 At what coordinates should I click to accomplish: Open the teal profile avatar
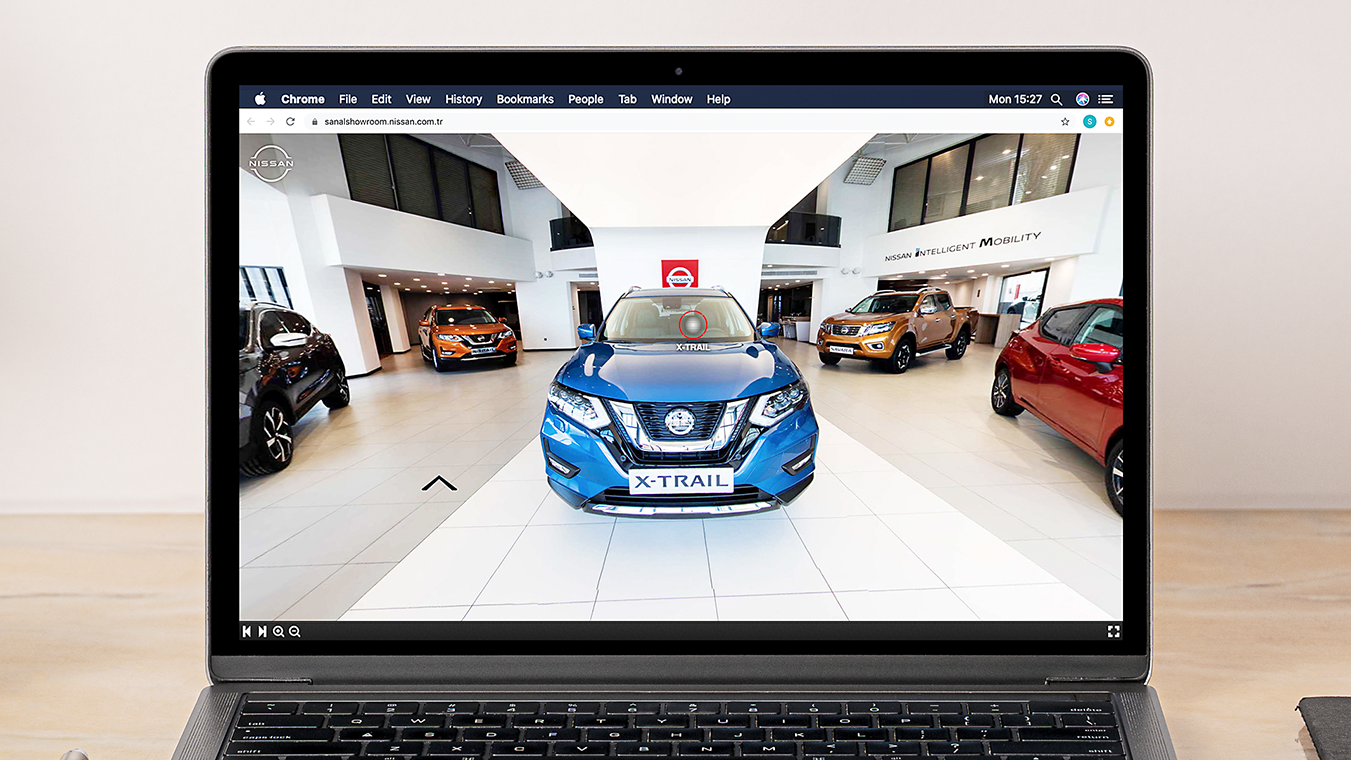1089,121
